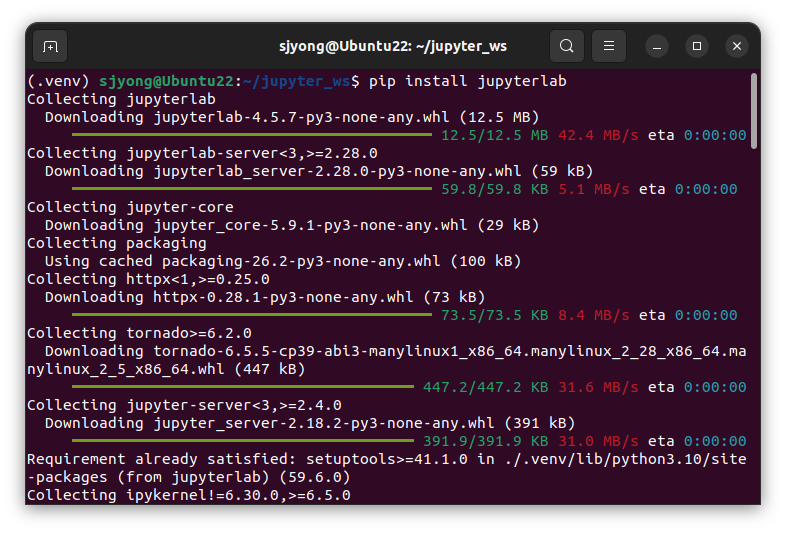Click the 447.2/447.2 KB size text

coord(485,387)
